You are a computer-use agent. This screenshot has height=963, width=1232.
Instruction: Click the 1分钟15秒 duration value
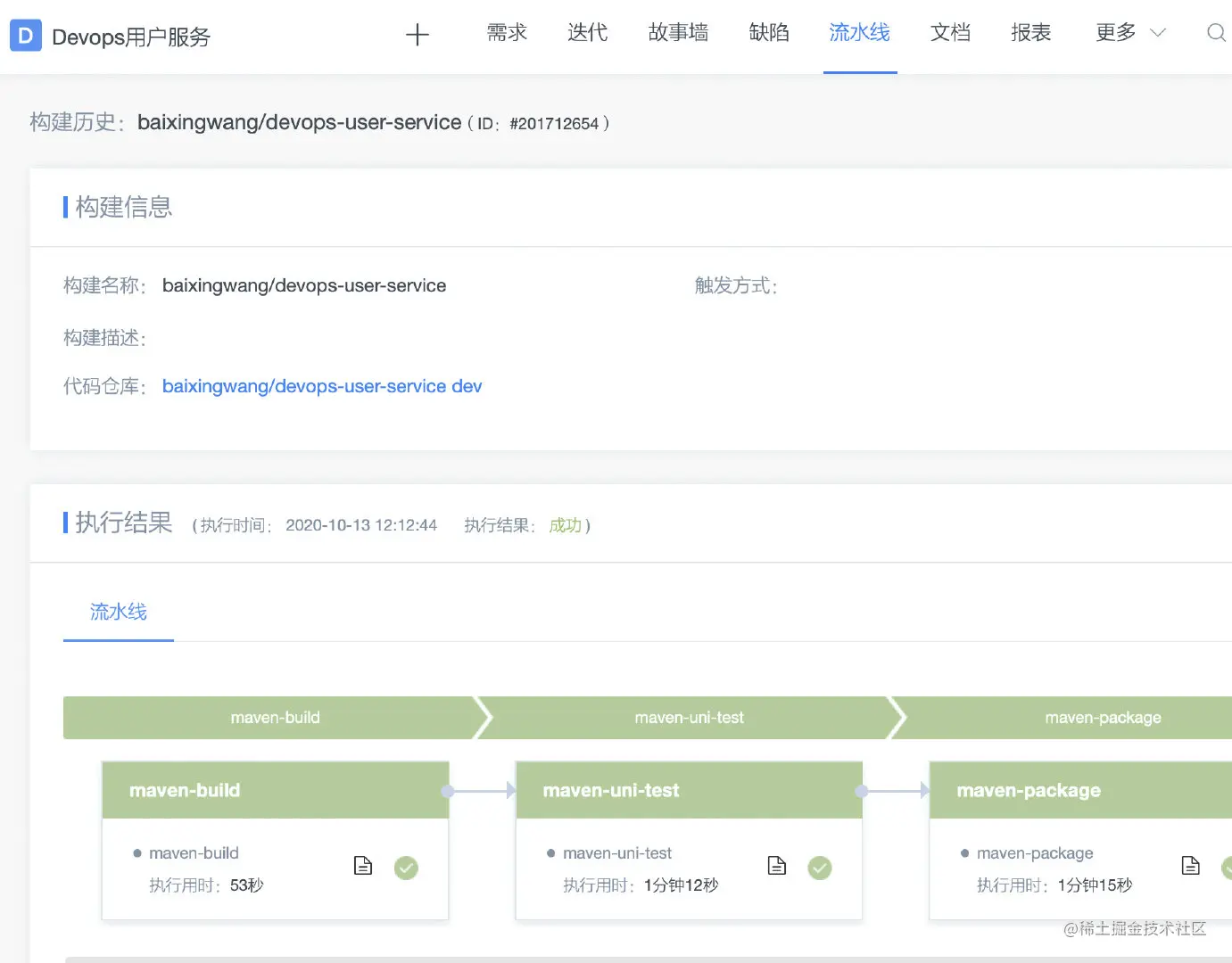[1095, 885]
